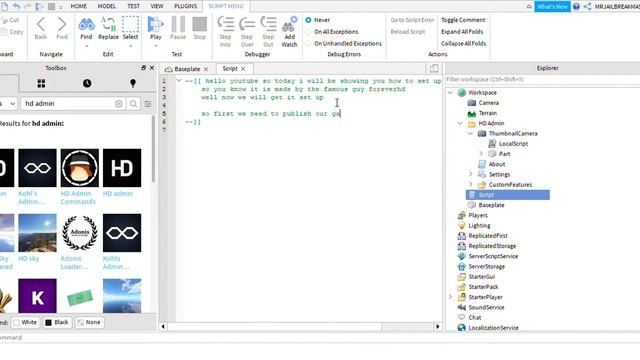Select the LocalScript item in Explorer

coord(513,144)
